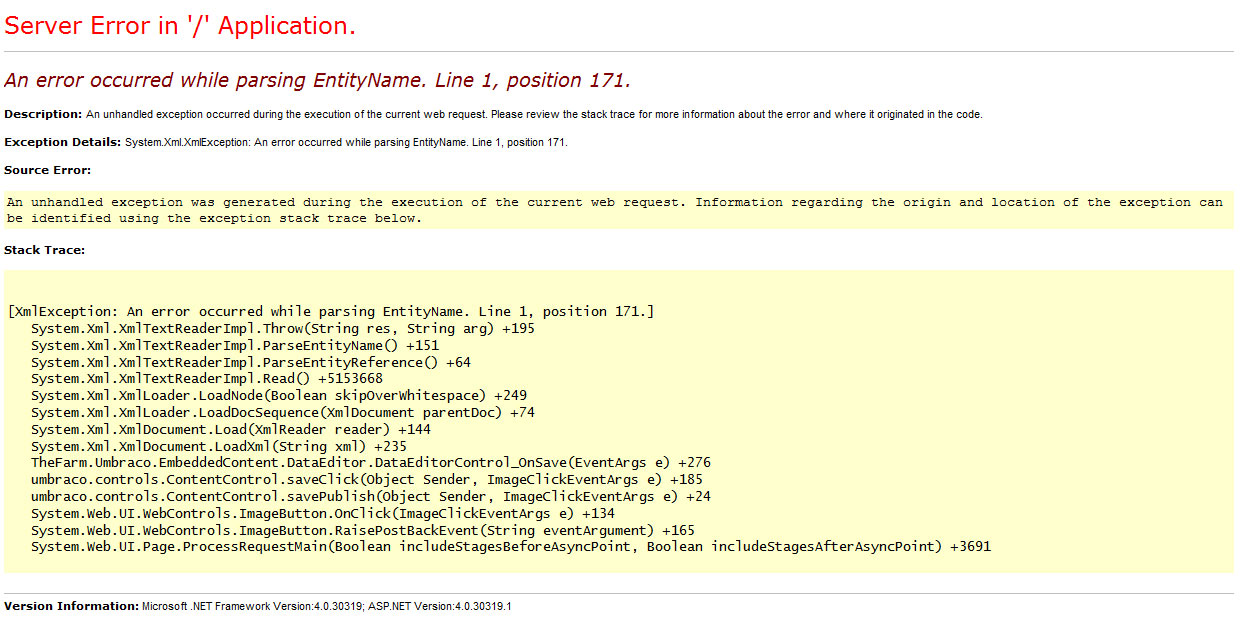
Task: Click the "An unhandled exception was generated" source error text
Action: 615,210
